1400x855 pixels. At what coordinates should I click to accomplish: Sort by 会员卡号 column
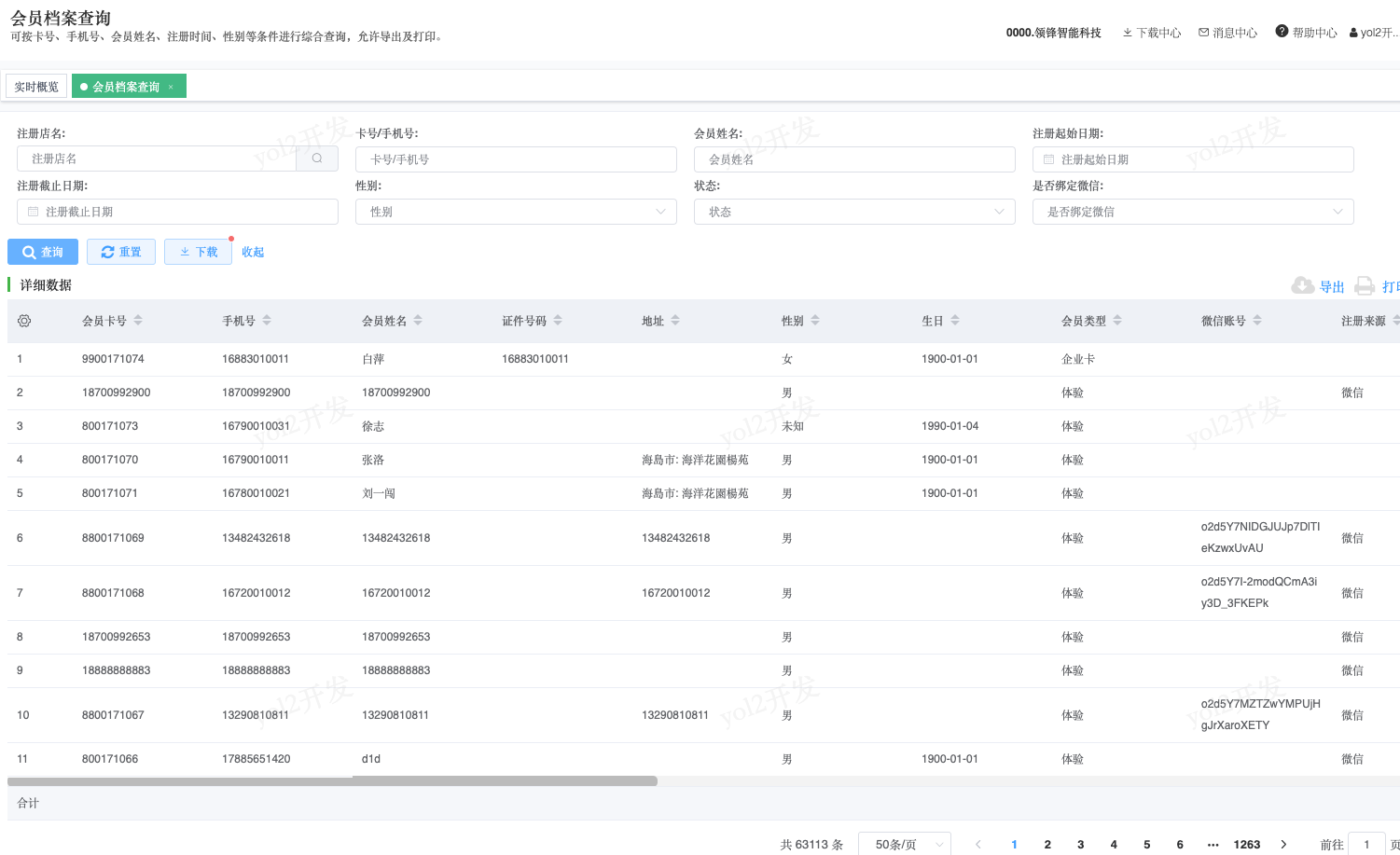pyautogui.click(x=138, y=321)
